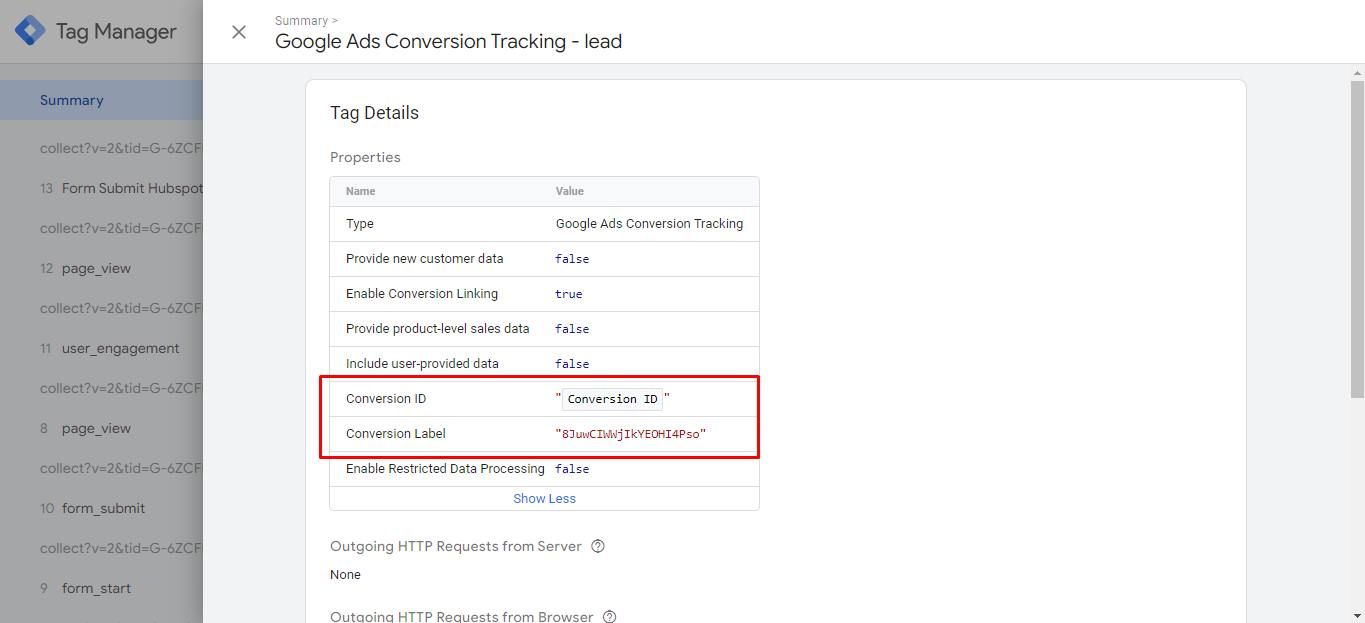Select the form_submit event
1365x623 pixels.
pos(103,508)
